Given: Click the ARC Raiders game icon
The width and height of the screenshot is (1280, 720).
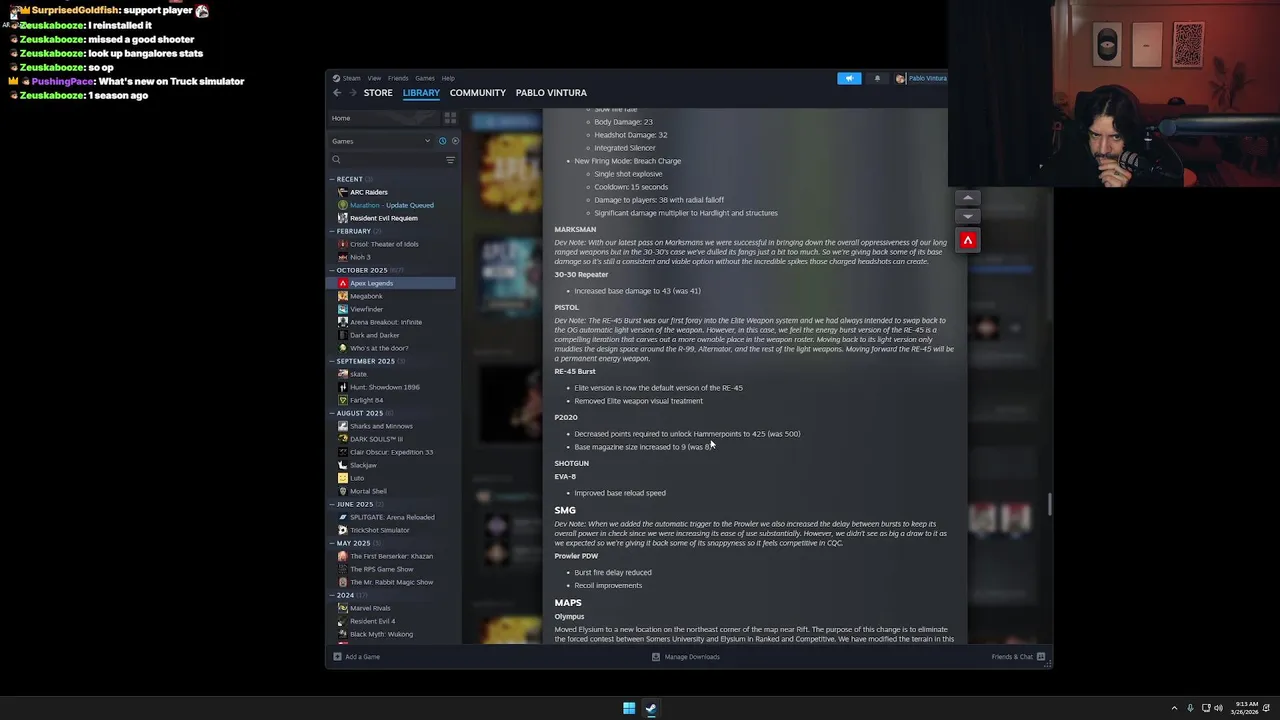Looking at the screenshot, I should pos(343,192).
